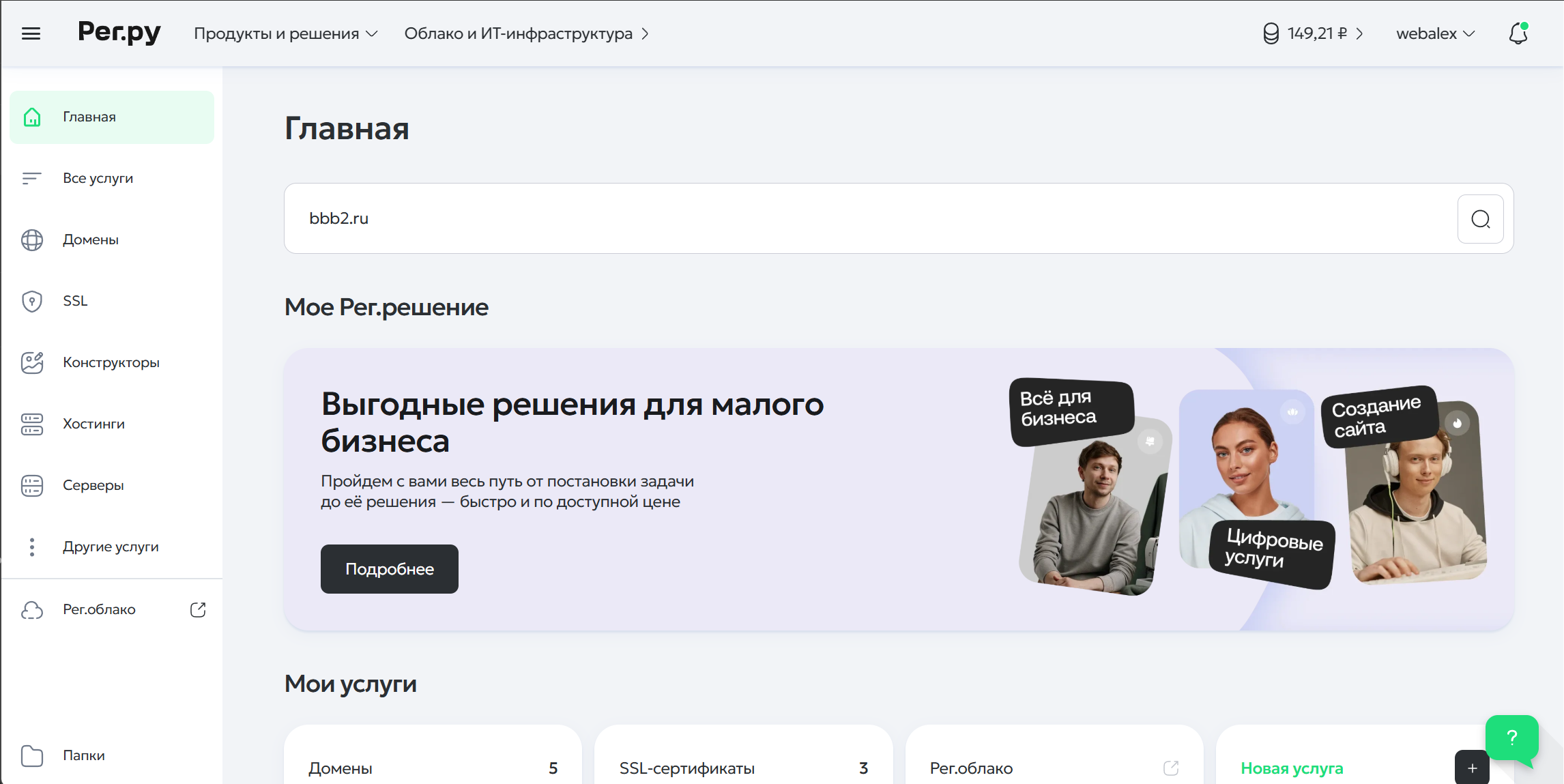
Task: Open the notifications bell
Action: pos(1518,33)
